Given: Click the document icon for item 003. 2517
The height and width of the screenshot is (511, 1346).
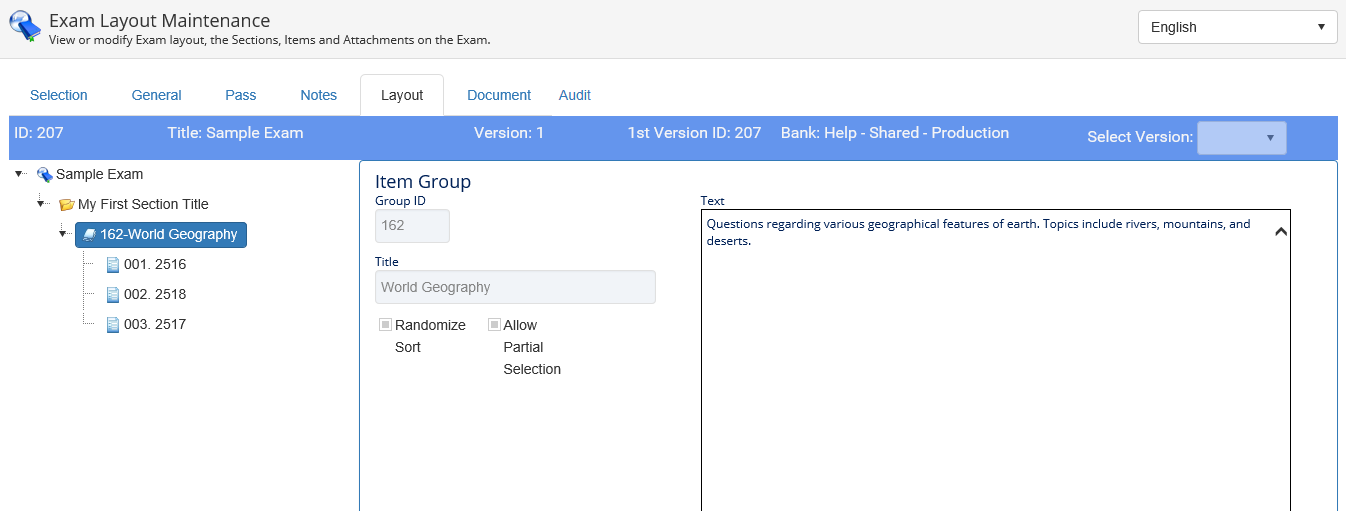Looking at the screenshot, I should click(113, 325).
